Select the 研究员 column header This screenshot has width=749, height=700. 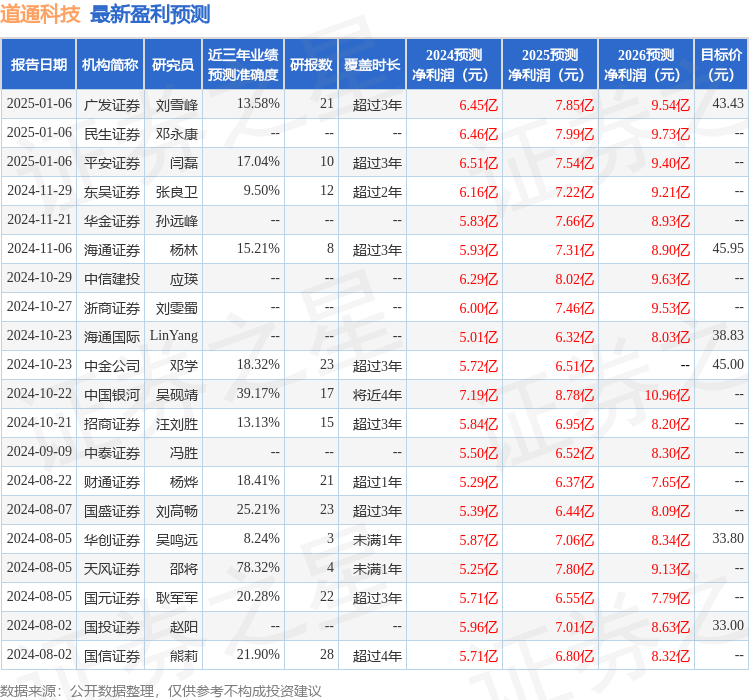point(173,65)
